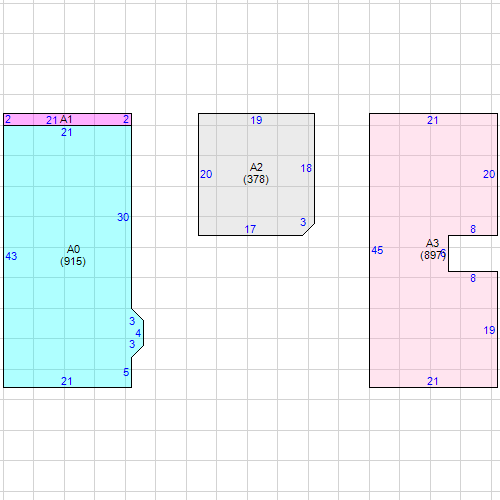Click the 5 dimension near A0's bottom right

coord(126,372)
